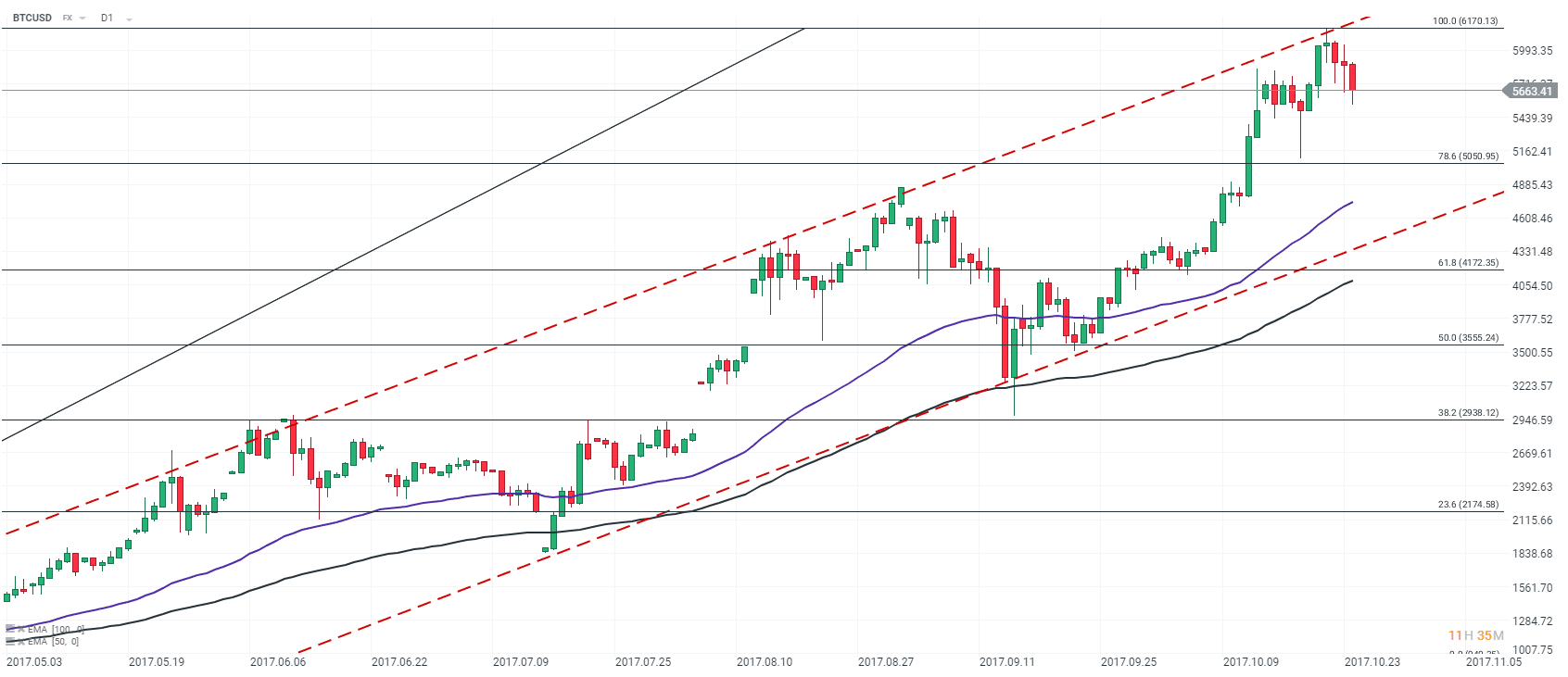Click the 2946.59 price axis label
Image resolution: width=1568 pixels, height=677 pixels.
point(1533,420)
